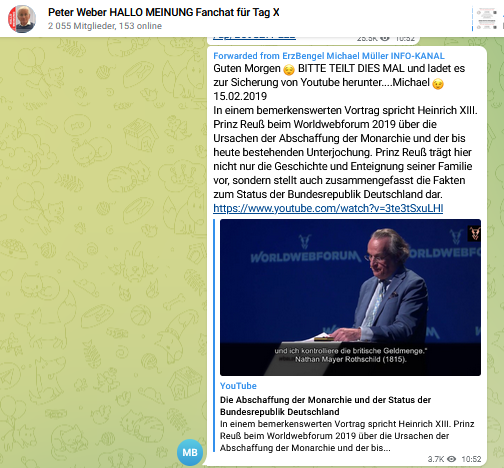
Task: Click the chat title Peter Weber HALLO MEINUNG
Action: 163,12
